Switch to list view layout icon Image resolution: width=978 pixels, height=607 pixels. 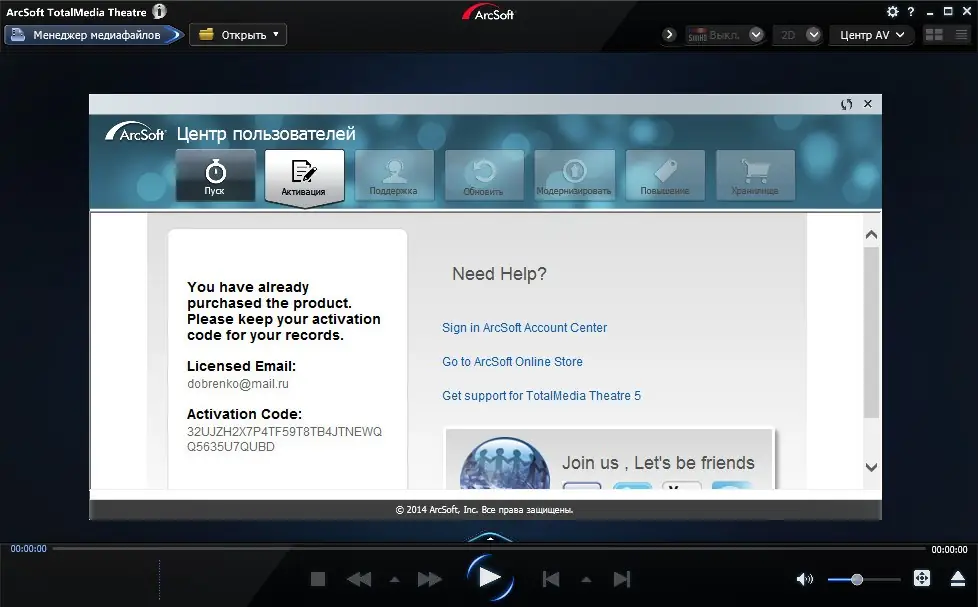[961, 35]
